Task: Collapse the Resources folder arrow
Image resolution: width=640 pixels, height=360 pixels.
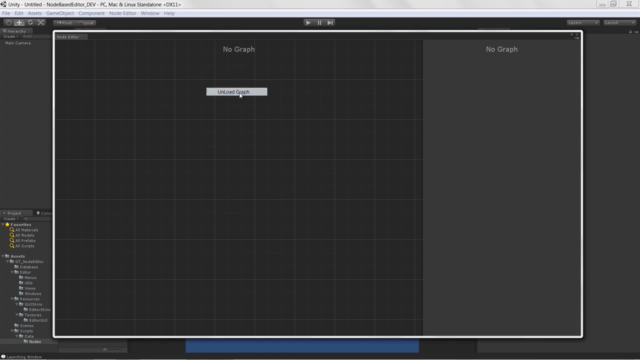Action: coord(12,299)
